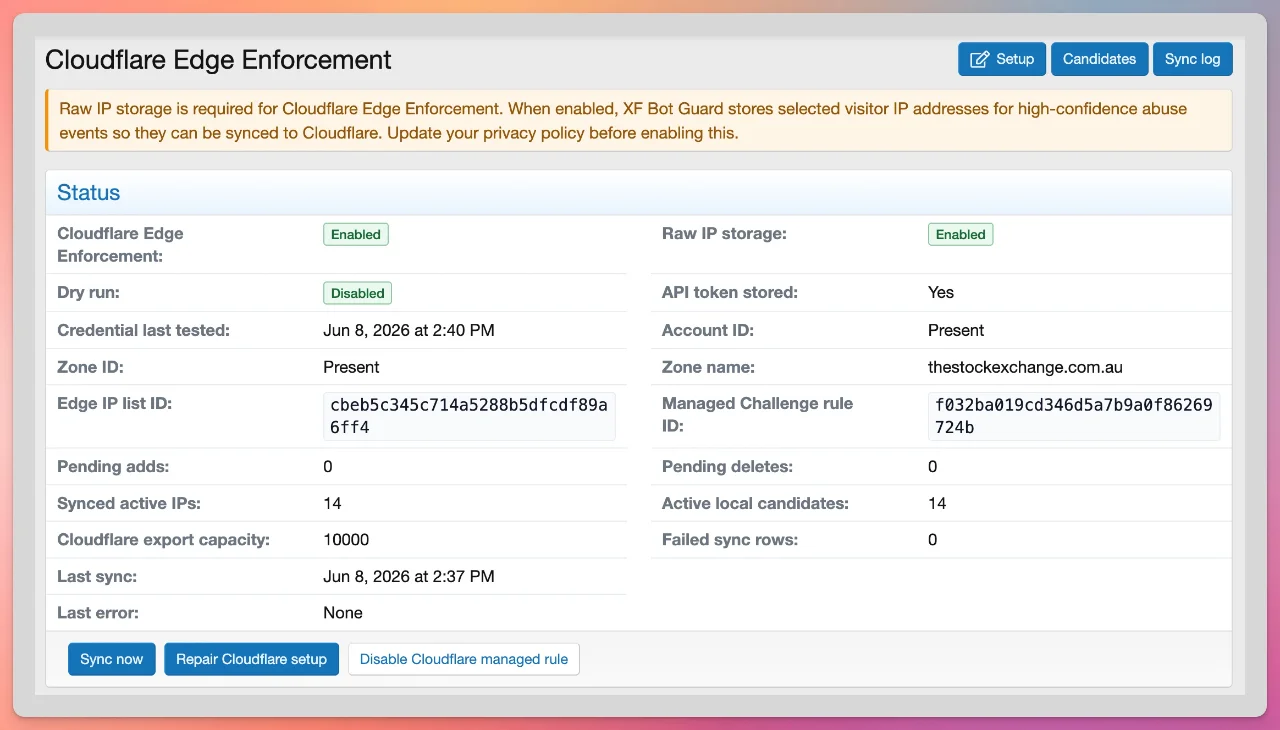Click the Cloudflare Edge Enforcement page title
The height and width of the screenshot is (730, 1280).
[218, 59]
